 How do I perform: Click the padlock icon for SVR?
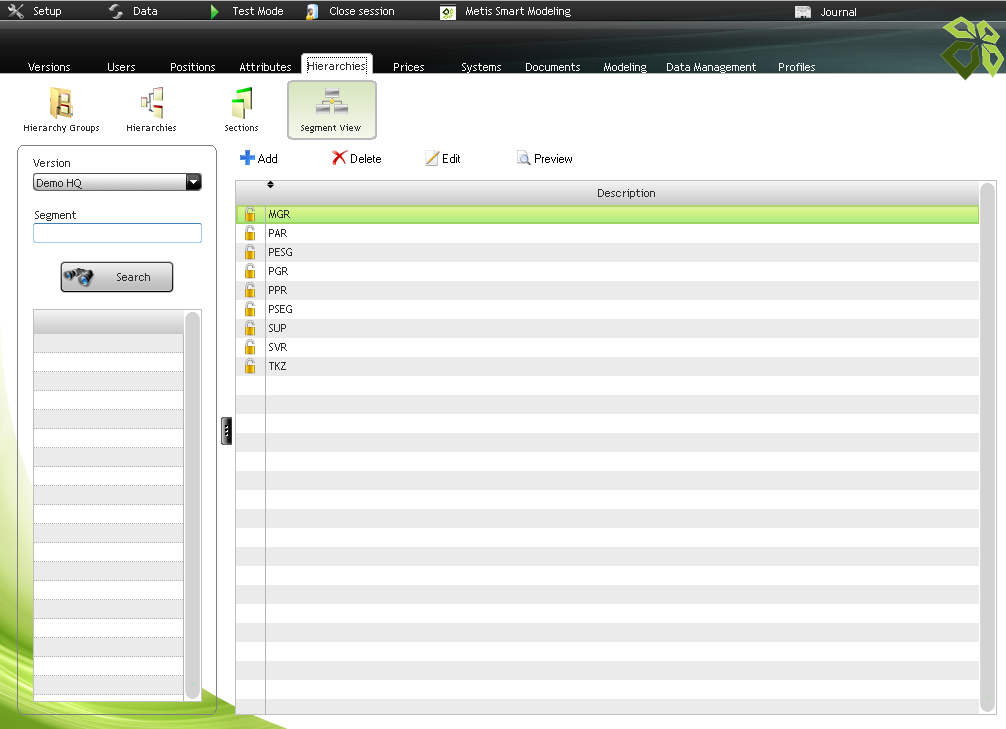250,347
